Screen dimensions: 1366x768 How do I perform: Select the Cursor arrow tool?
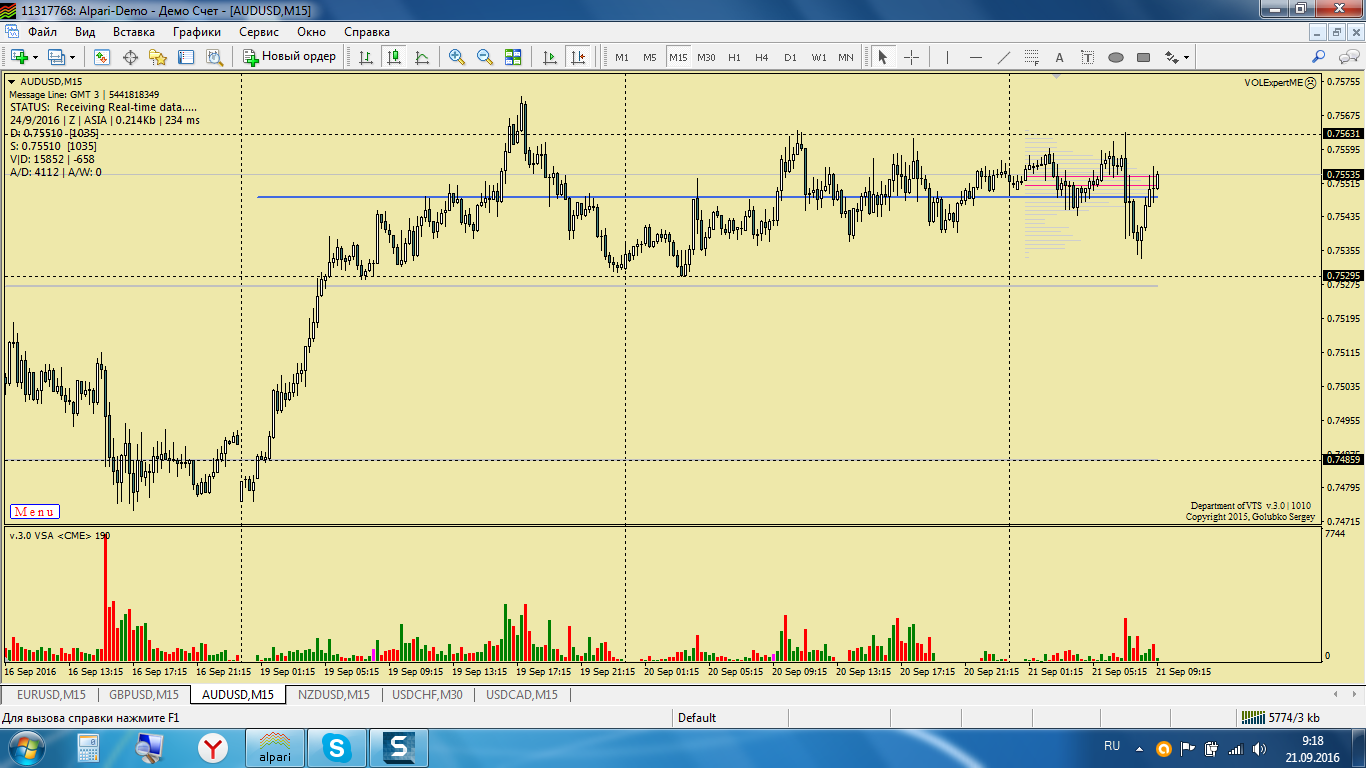[x=883, y=57]
